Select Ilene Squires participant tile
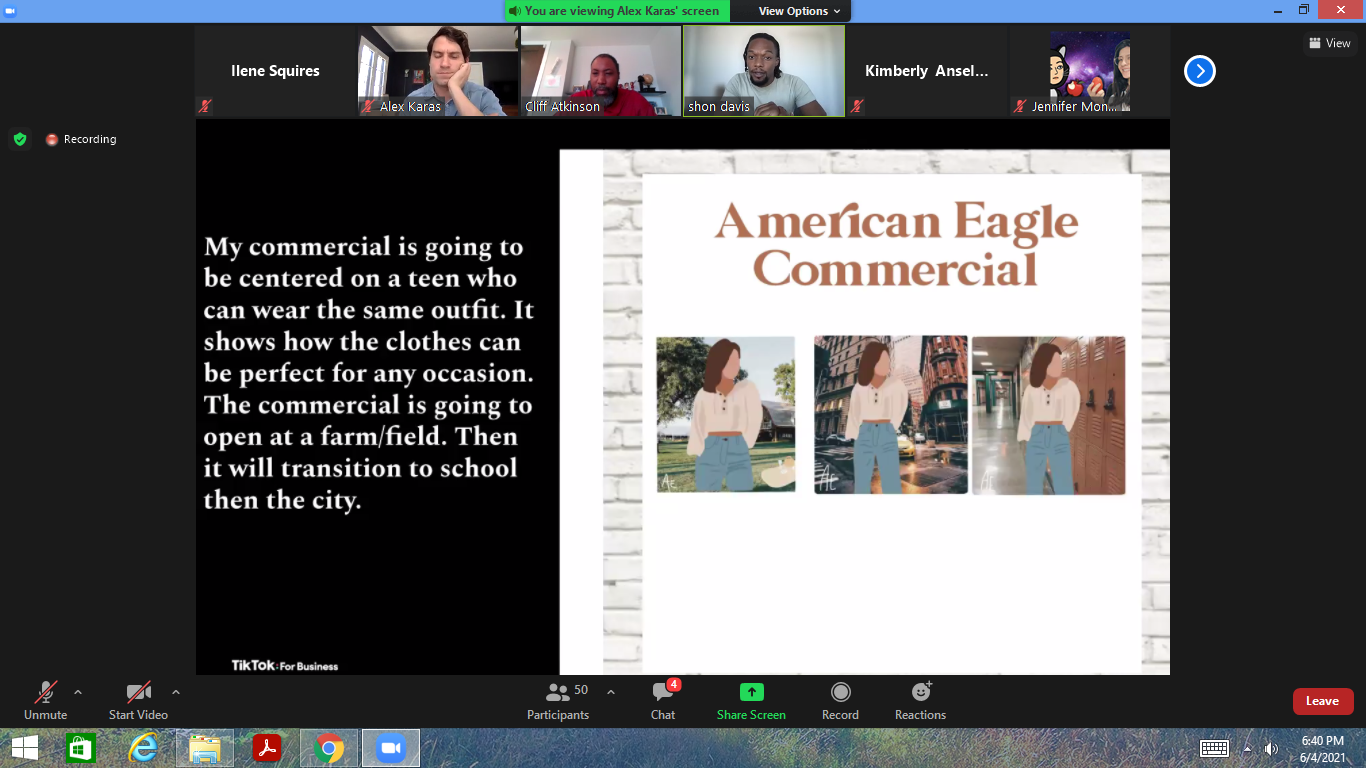1366x768 pixels. click(x=276, y=71)
